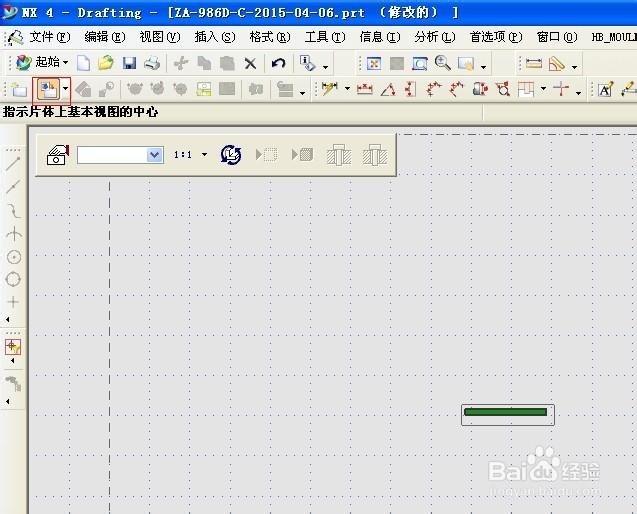Click the Print (printer) icon
The width and height of the screenshot is (637, 514).
coord(152,63)
